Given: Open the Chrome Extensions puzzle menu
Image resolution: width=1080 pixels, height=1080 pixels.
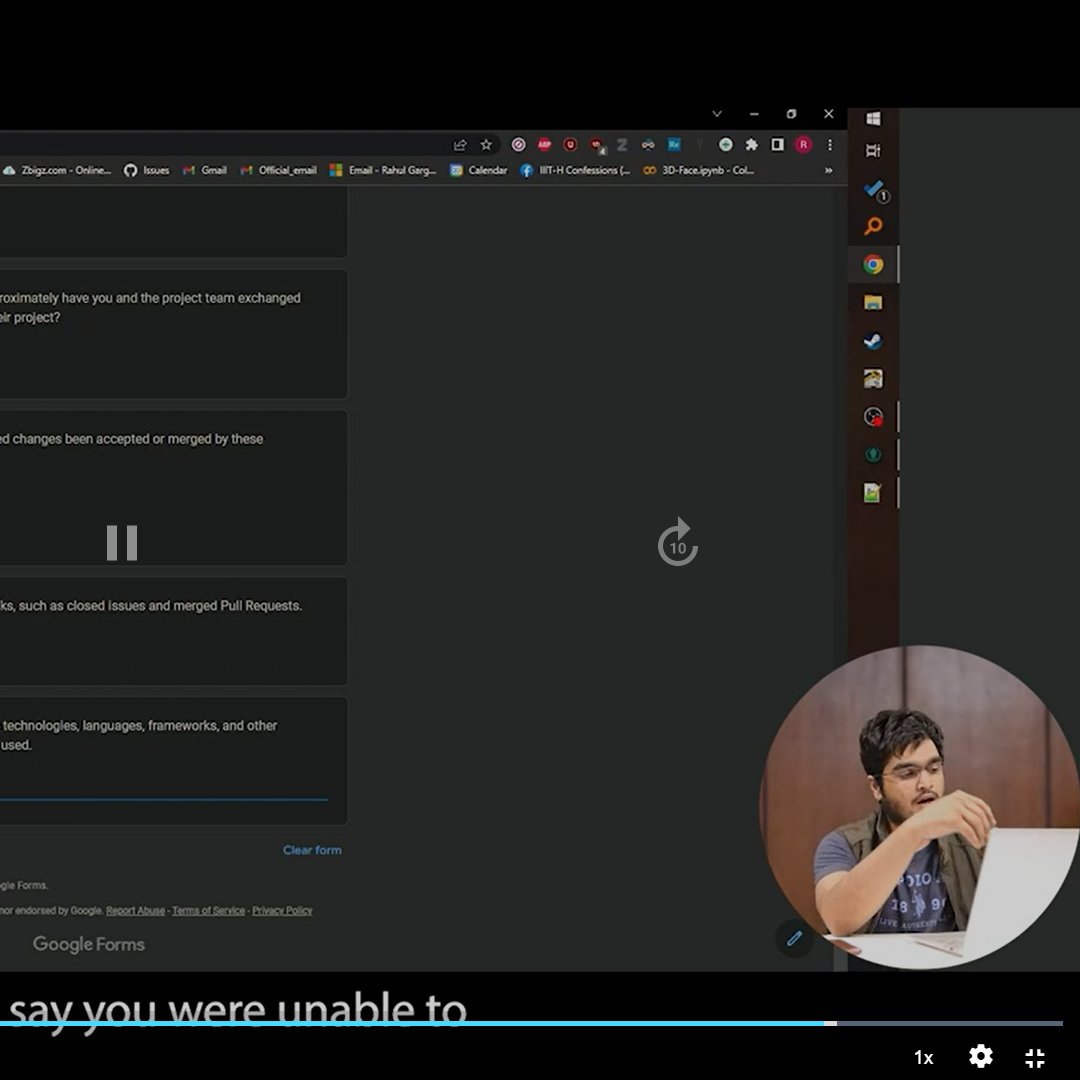Looking at the screenshot, I should pos(751,145).
